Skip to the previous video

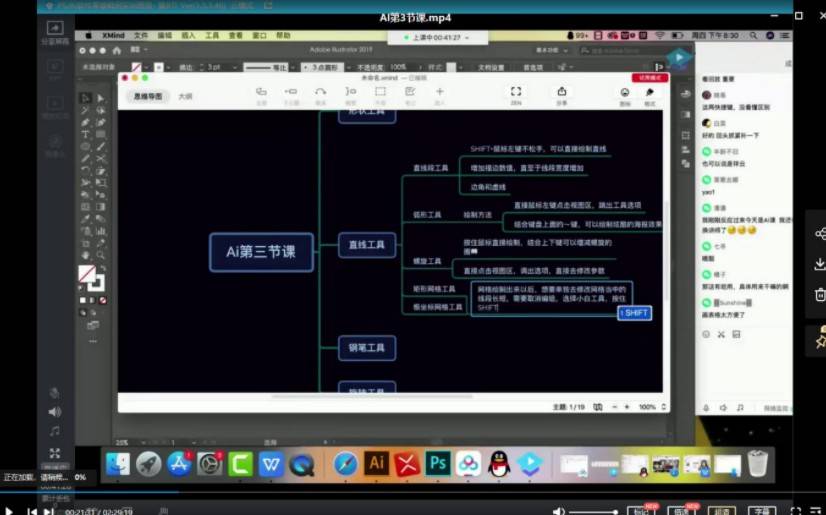click(x=32, y=511)
